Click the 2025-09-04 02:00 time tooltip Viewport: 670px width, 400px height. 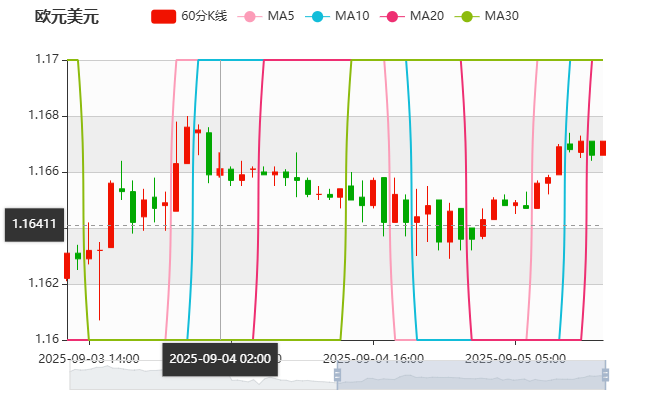tap(219, 358)
